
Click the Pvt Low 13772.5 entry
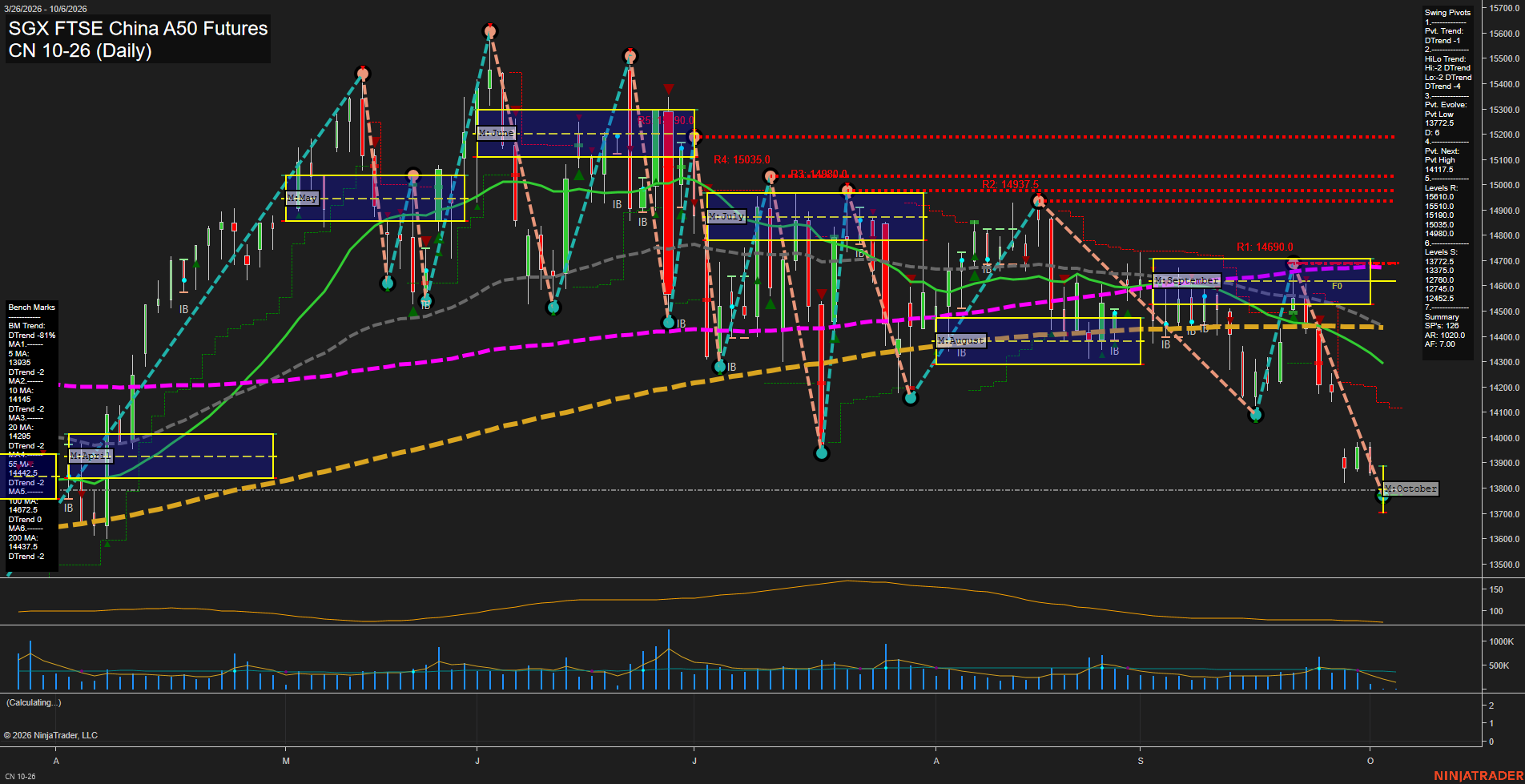(x=1439, y=119)
